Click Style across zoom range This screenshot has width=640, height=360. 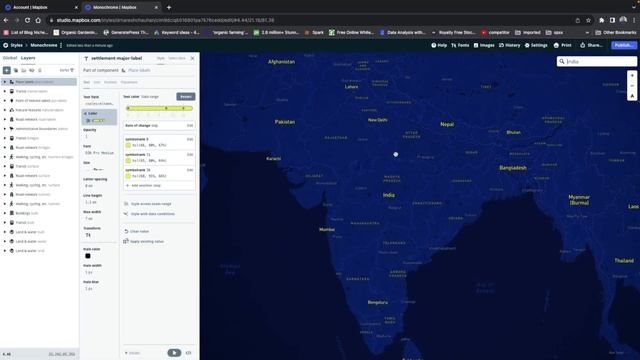tap(148, 204)
